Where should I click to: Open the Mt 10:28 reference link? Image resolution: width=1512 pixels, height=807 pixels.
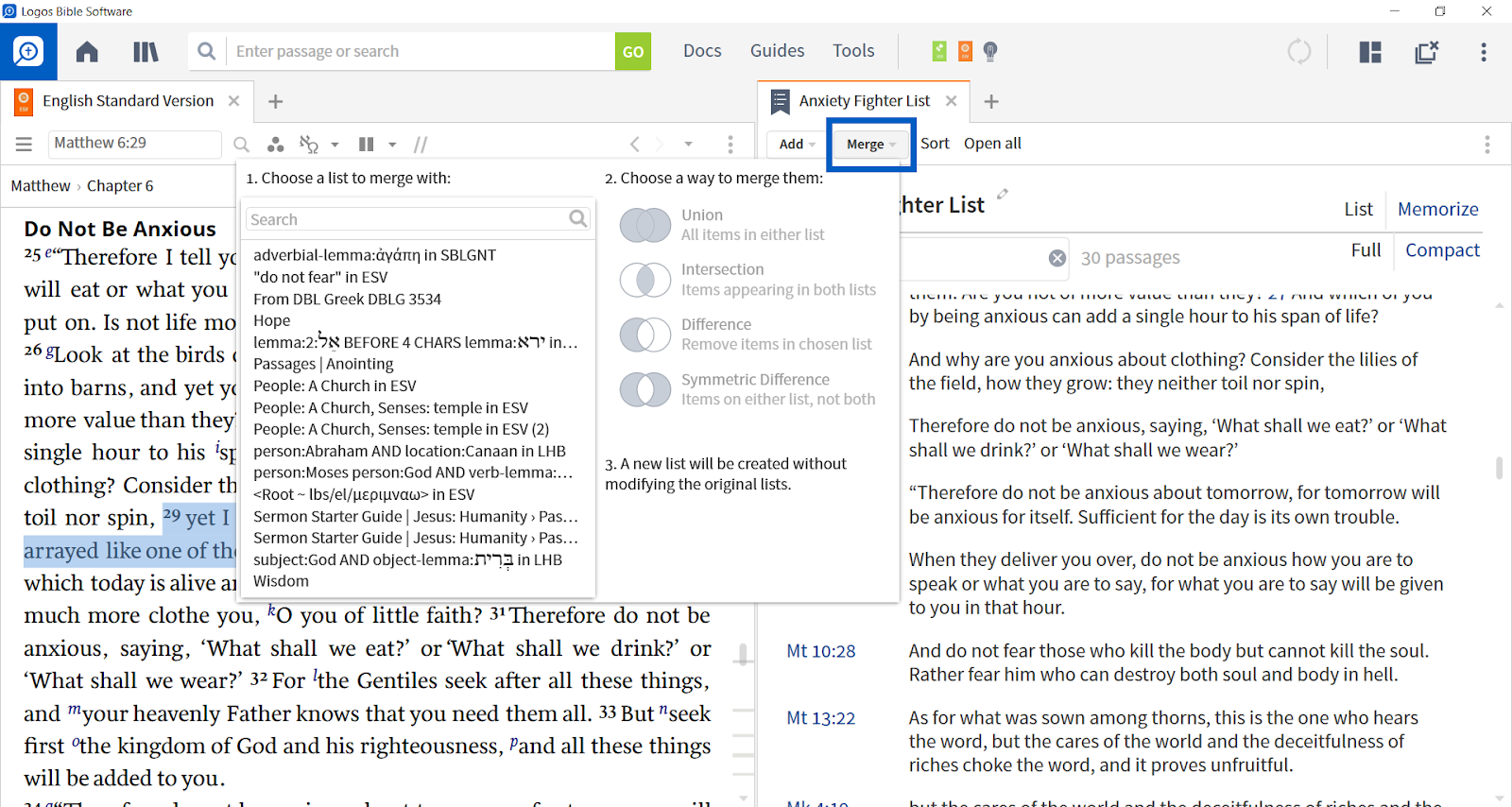pyautogui.click(x=821, y=651)
